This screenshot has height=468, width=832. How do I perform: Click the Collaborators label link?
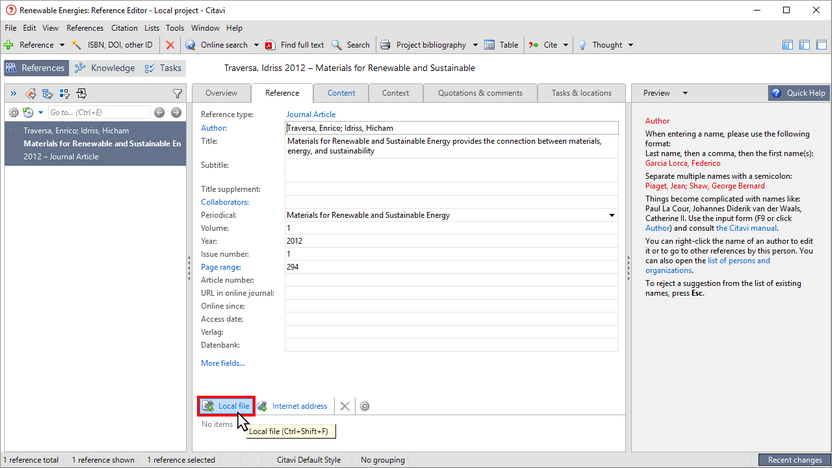[225, 202]
